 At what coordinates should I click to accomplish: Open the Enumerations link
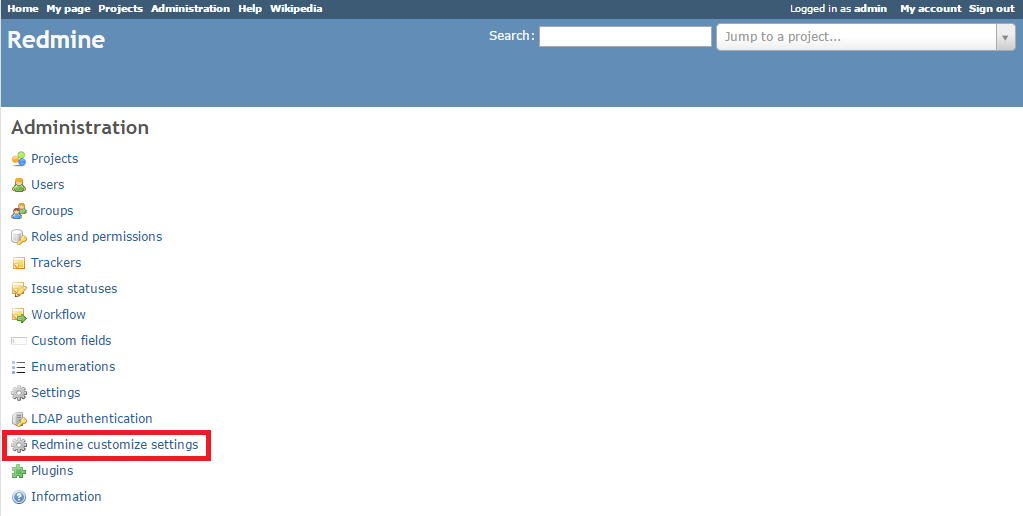pyautogui.click(x=73, y=367)
